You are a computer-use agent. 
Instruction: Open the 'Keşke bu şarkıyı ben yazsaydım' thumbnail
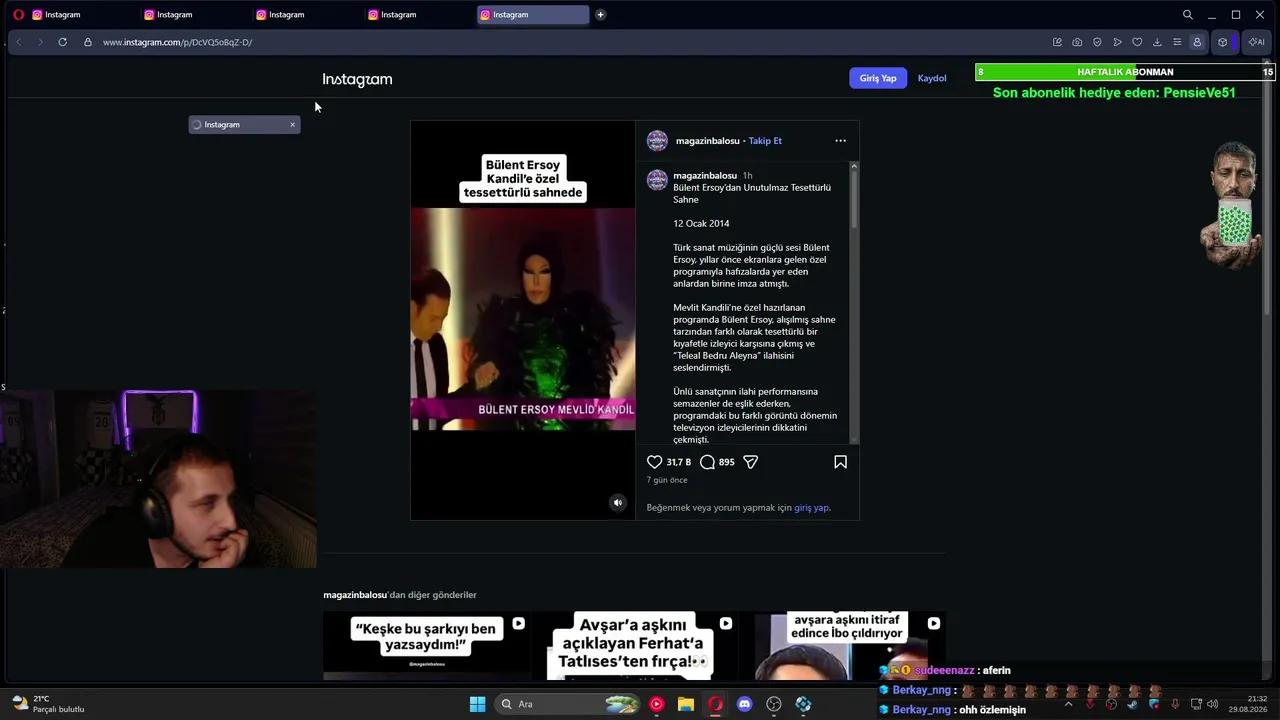pyautogui.click(x=426, y=645)
